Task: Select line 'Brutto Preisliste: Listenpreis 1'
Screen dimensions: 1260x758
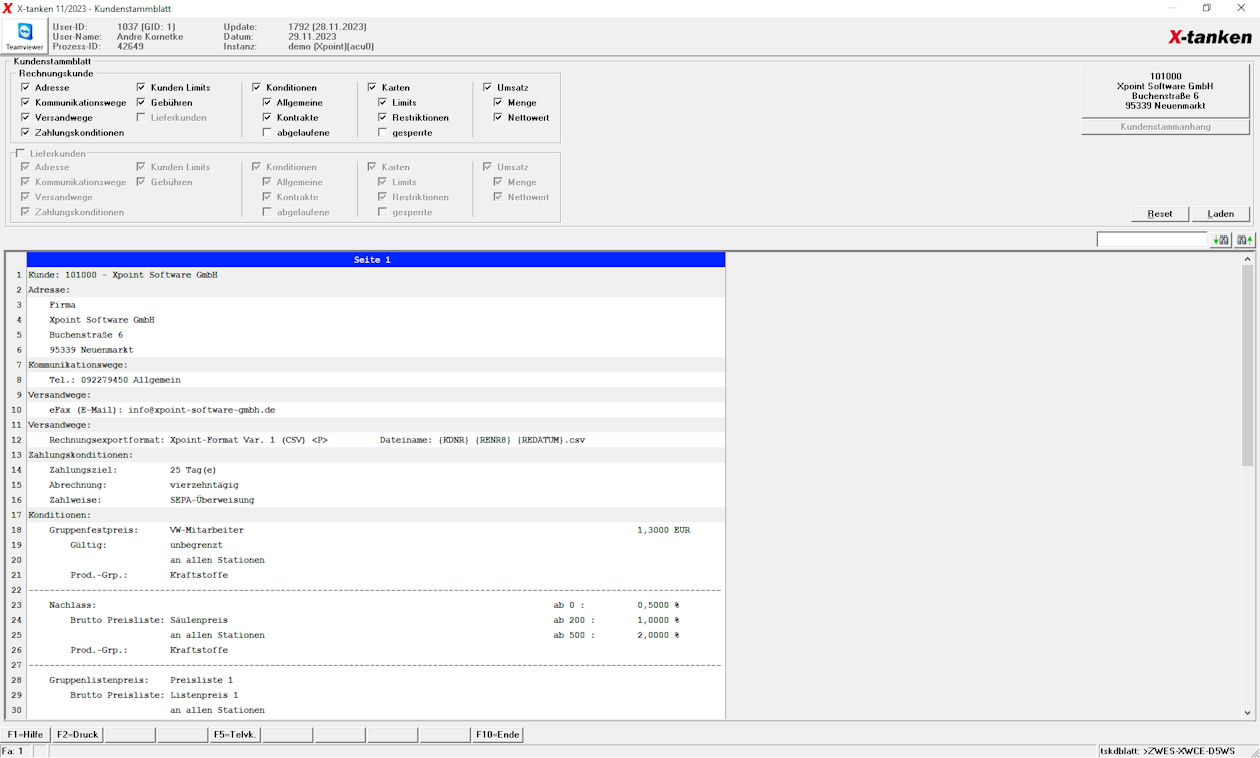Action: tap(375, 695)
